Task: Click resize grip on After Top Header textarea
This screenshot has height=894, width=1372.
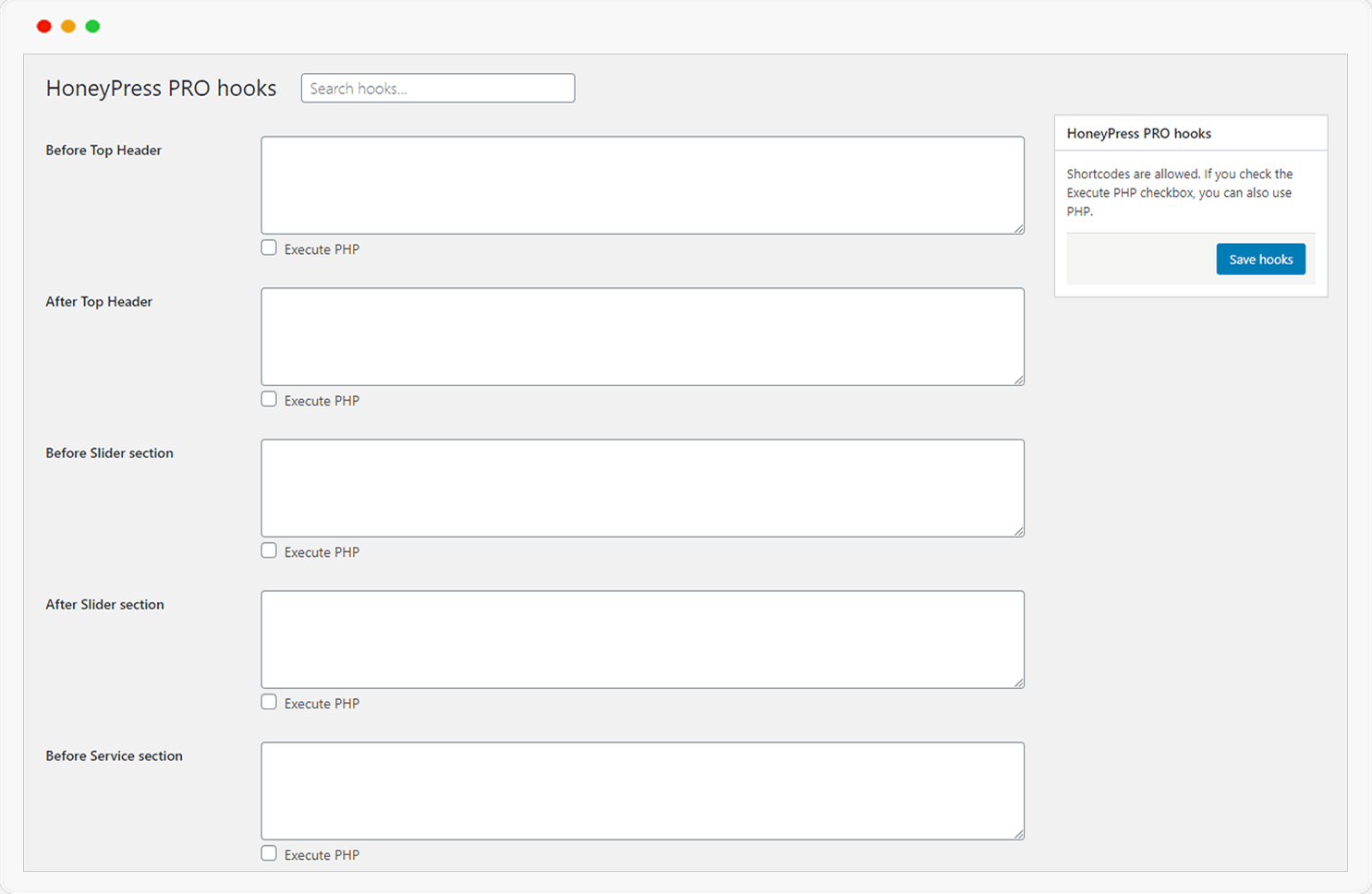Action: (x=1018, y=380)
